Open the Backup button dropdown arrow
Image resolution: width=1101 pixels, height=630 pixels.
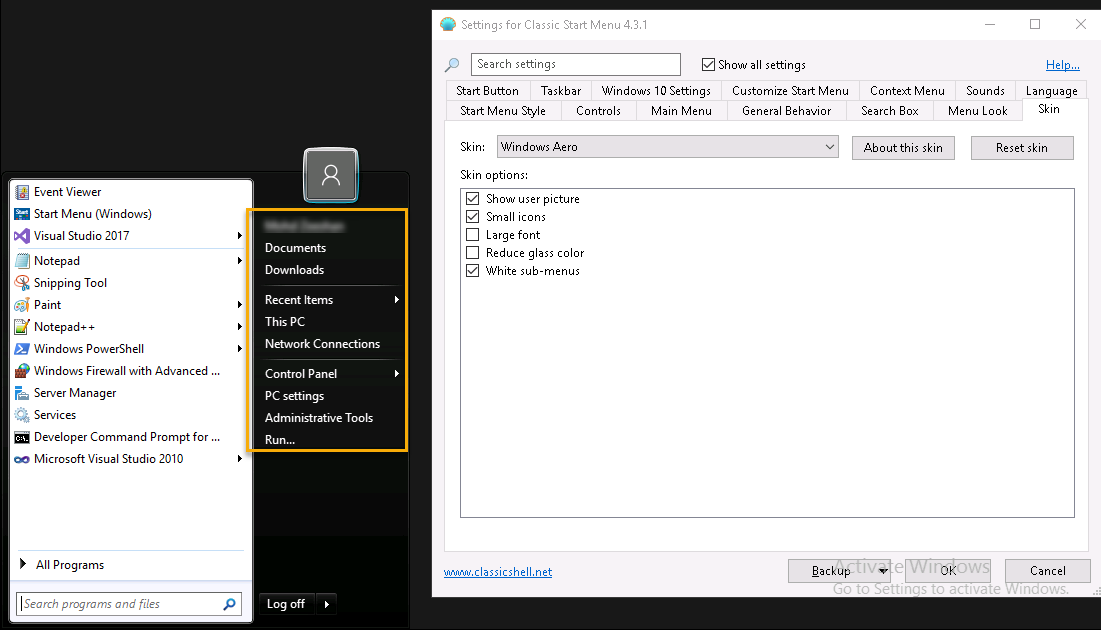click(x=883, y=571)
